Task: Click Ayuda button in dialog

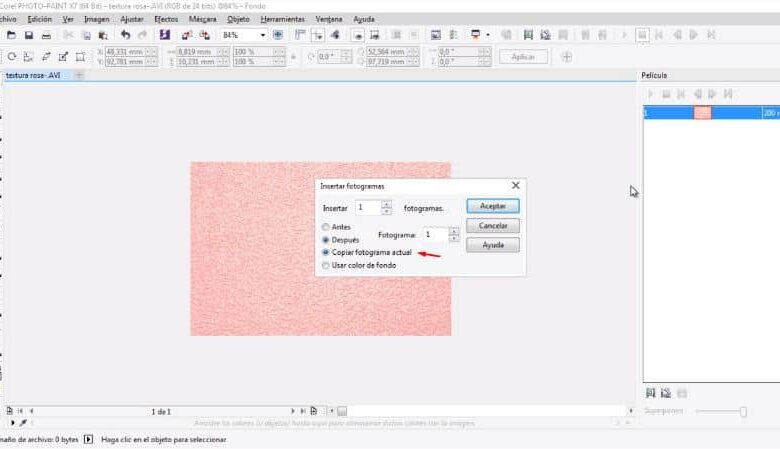Action: tap(493, 245)
